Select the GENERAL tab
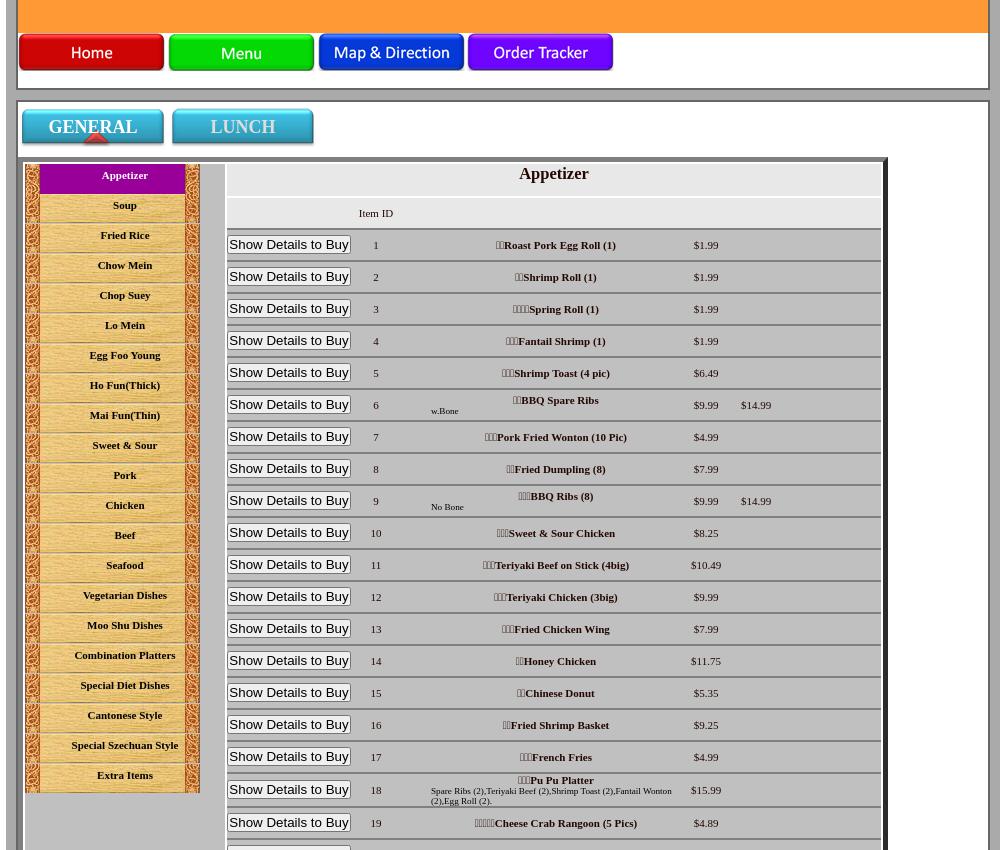This screenshot has width=1006, height=850. pos(93,128)
